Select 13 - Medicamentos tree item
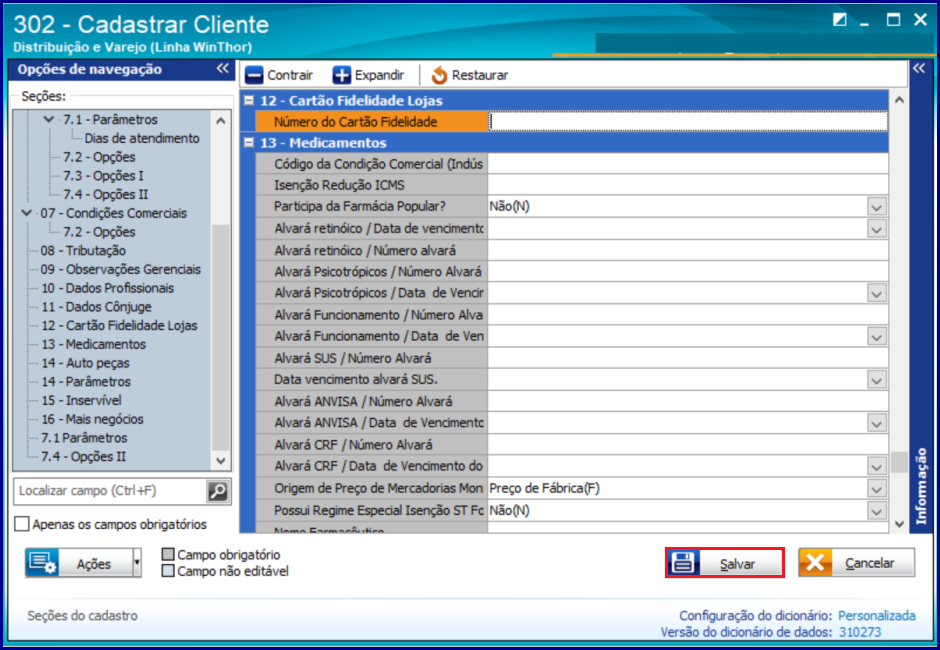The height and width of the screenshot is (650, 940). click(94, 344)
